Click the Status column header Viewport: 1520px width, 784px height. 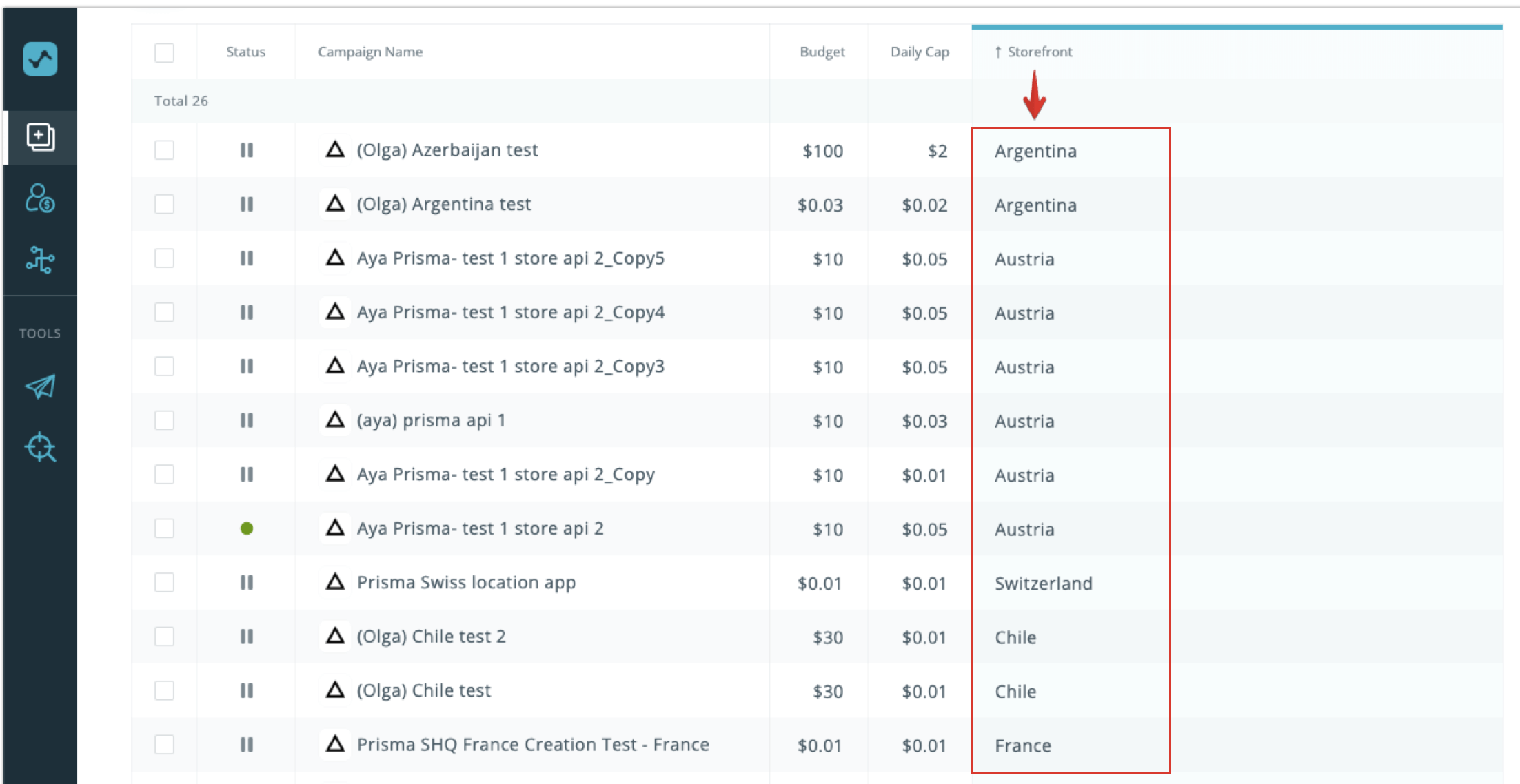(x=246, y=52)
